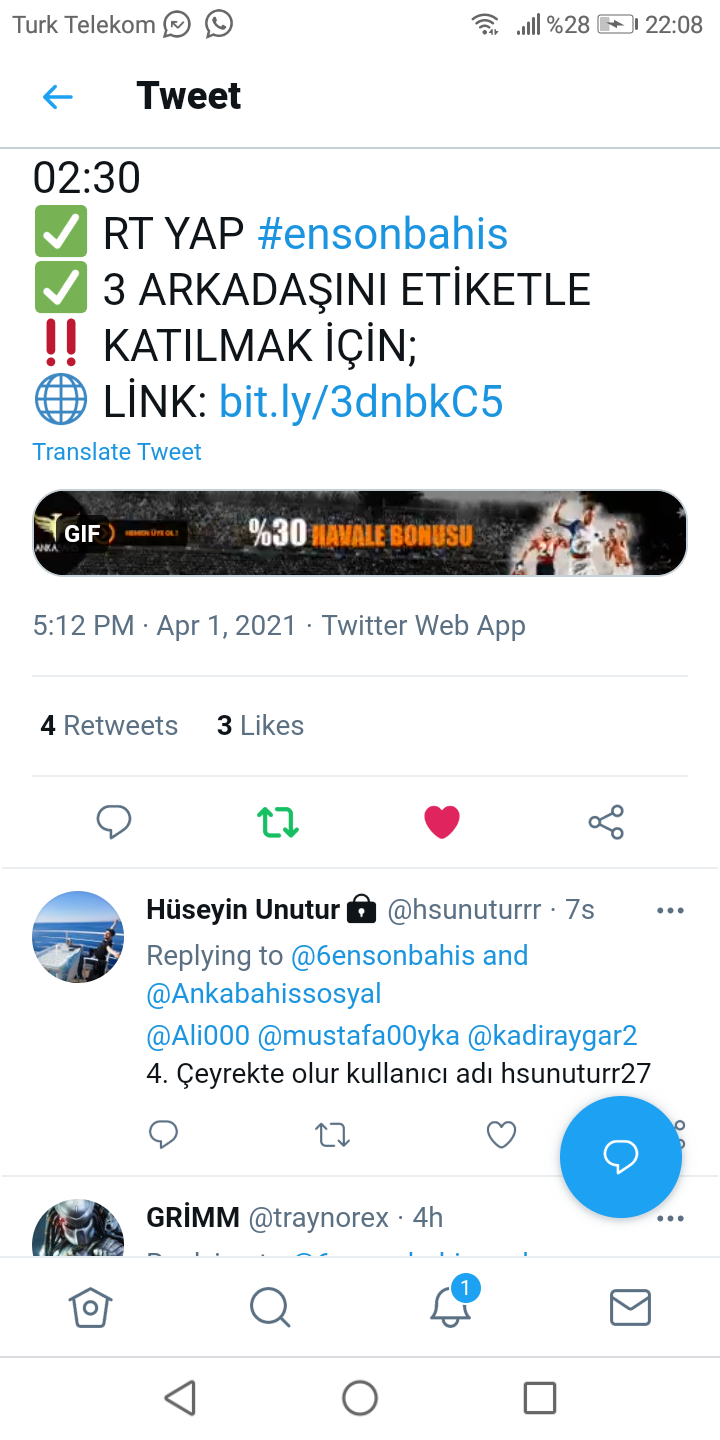Undo the green retweet on main tweet
The image size is (720, 1440).
coord(278,822)
